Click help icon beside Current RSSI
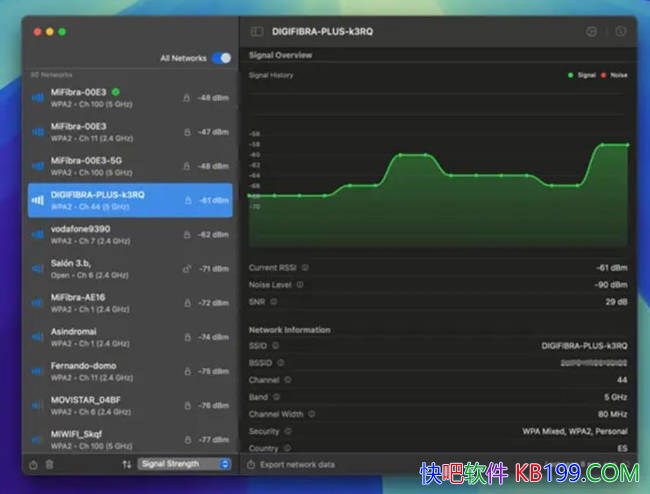The image size is (650, 494). (x=305, y=268)
